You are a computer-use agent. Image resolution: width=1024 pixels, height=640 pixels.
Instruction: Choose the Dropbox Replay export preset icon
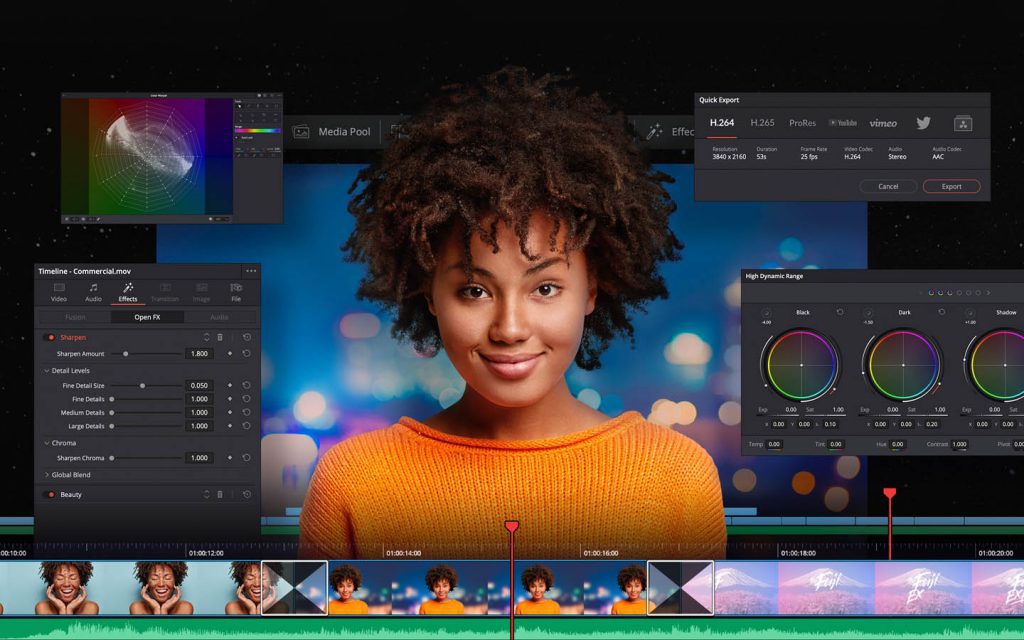click(963, 123)
